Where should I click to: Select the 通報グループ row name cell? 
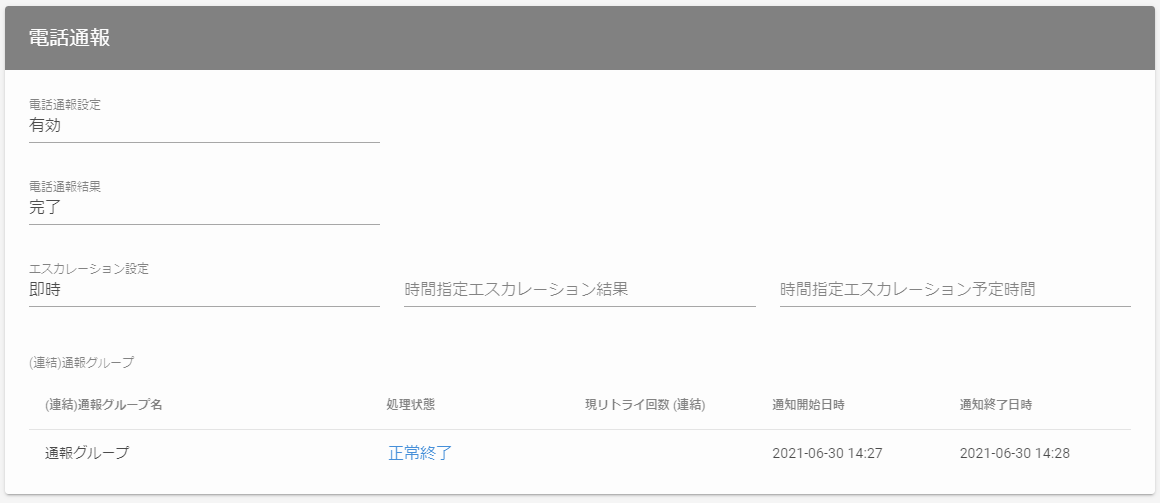point(87,453)
